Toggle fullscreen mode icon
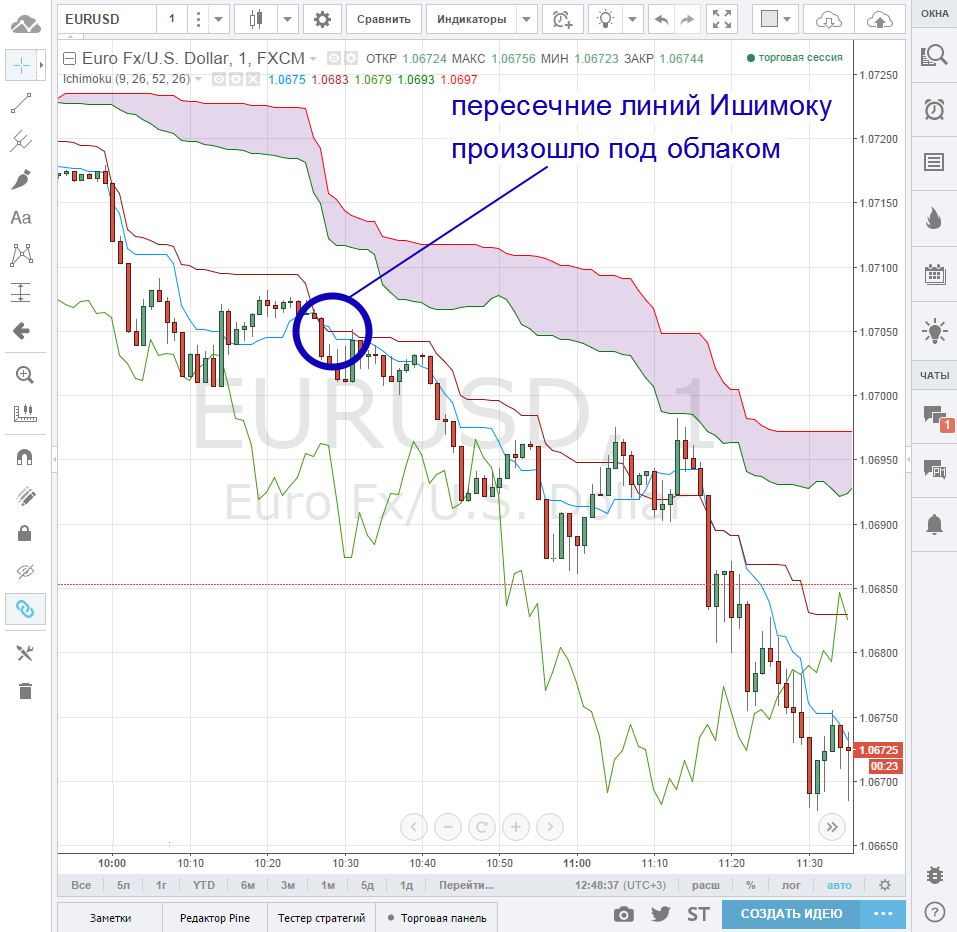957x932 pixels. click(x=722, y=20)
